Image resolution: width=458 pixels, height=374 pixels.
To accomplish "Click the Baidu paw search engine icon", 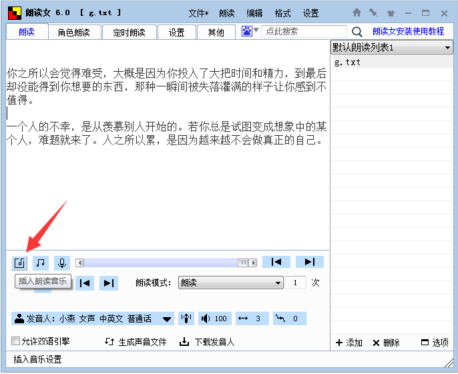I will pos(247,31).
